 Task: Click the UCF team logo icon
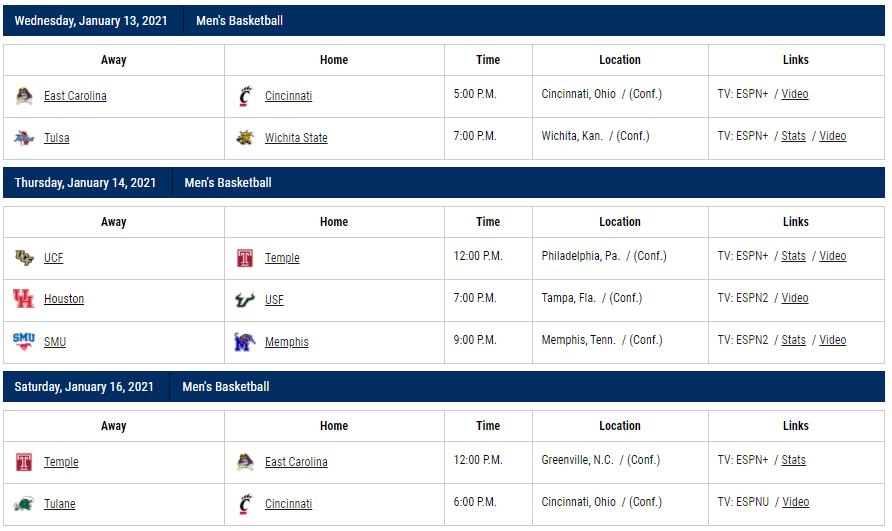[x=24, y=258]
